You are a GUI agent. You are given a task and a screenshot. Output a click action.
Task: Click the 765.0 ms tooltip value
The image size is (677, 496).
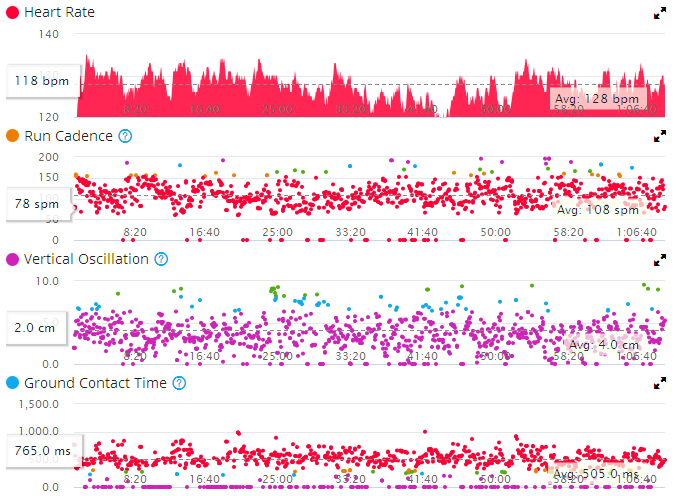[42, 451]
